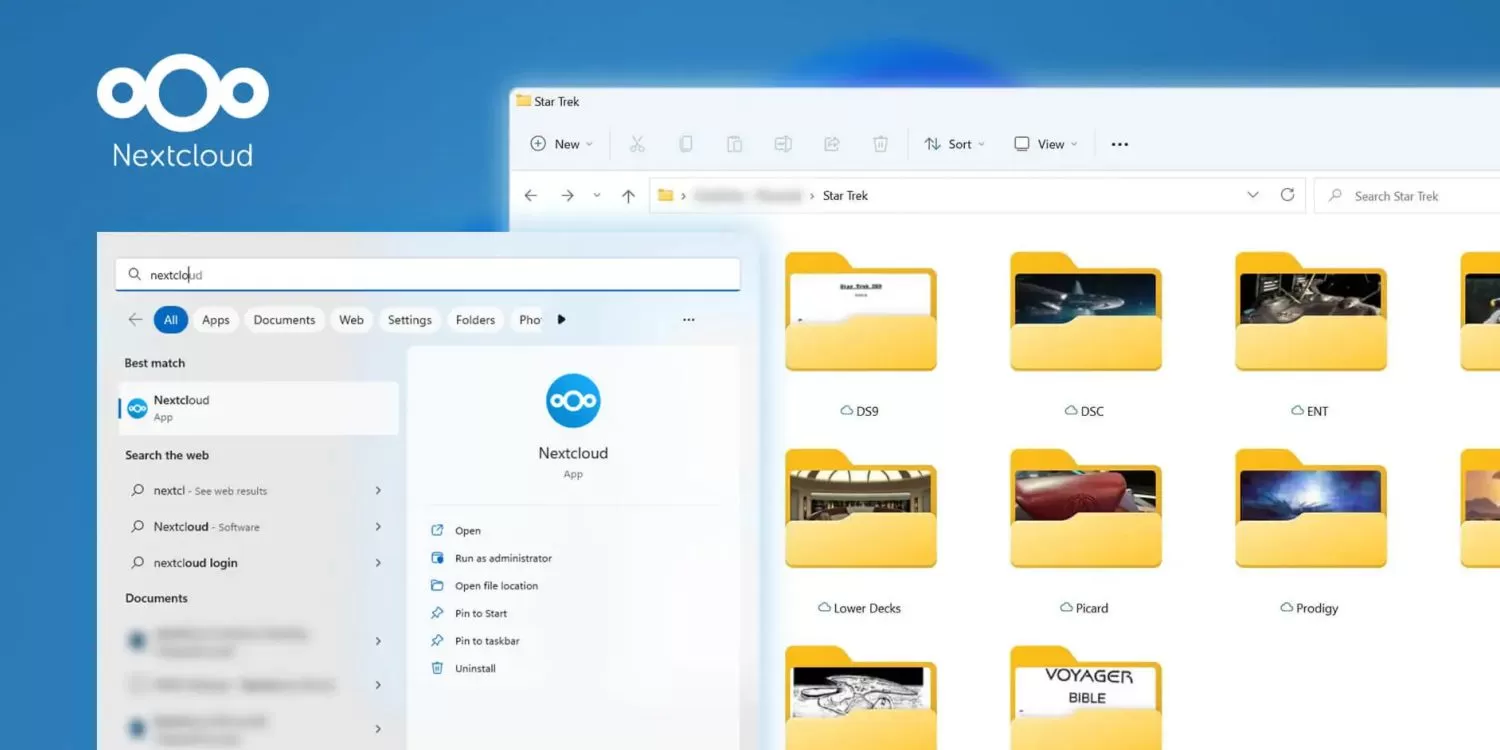This screenshot has width=1500, height=750.
Task: Expand the address bar history dropdown
Action: tap(1253, 195)
